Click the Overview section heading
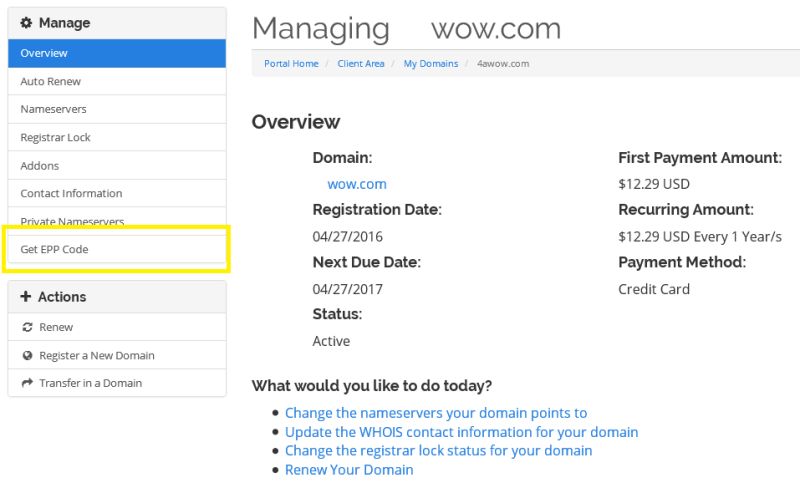 point(296,122)
